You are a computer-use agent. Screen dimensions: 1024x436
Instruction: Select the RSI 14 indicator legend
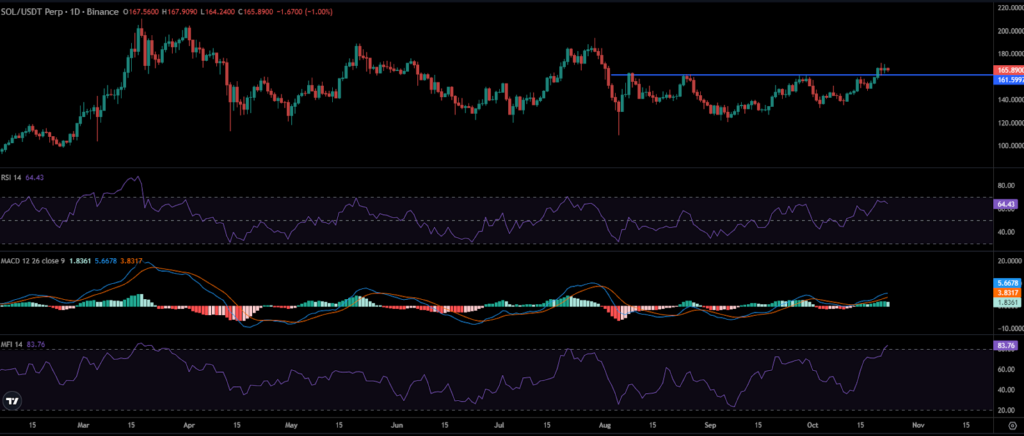(11, 177)
